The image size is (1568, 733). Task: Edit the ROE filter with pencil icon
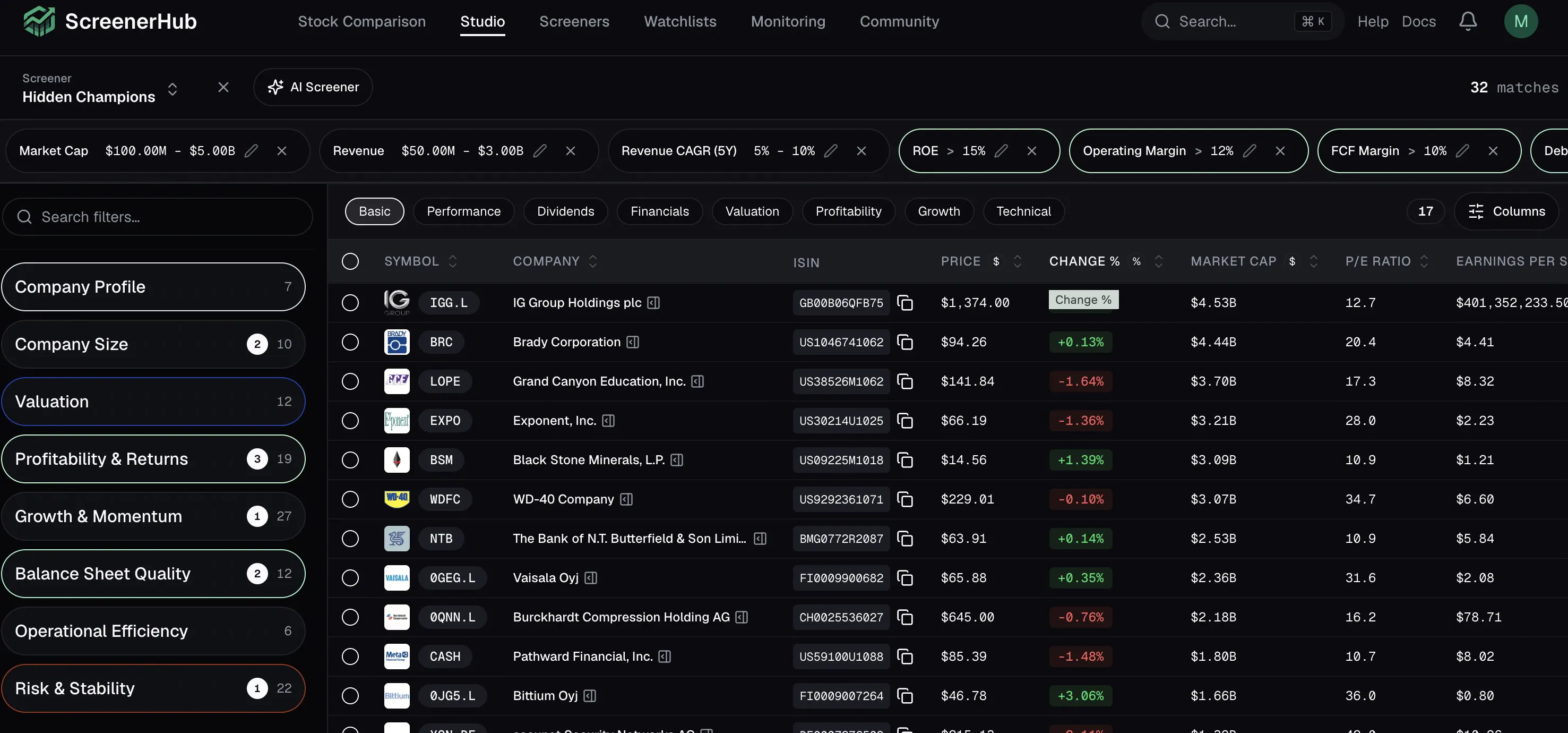1001,150
